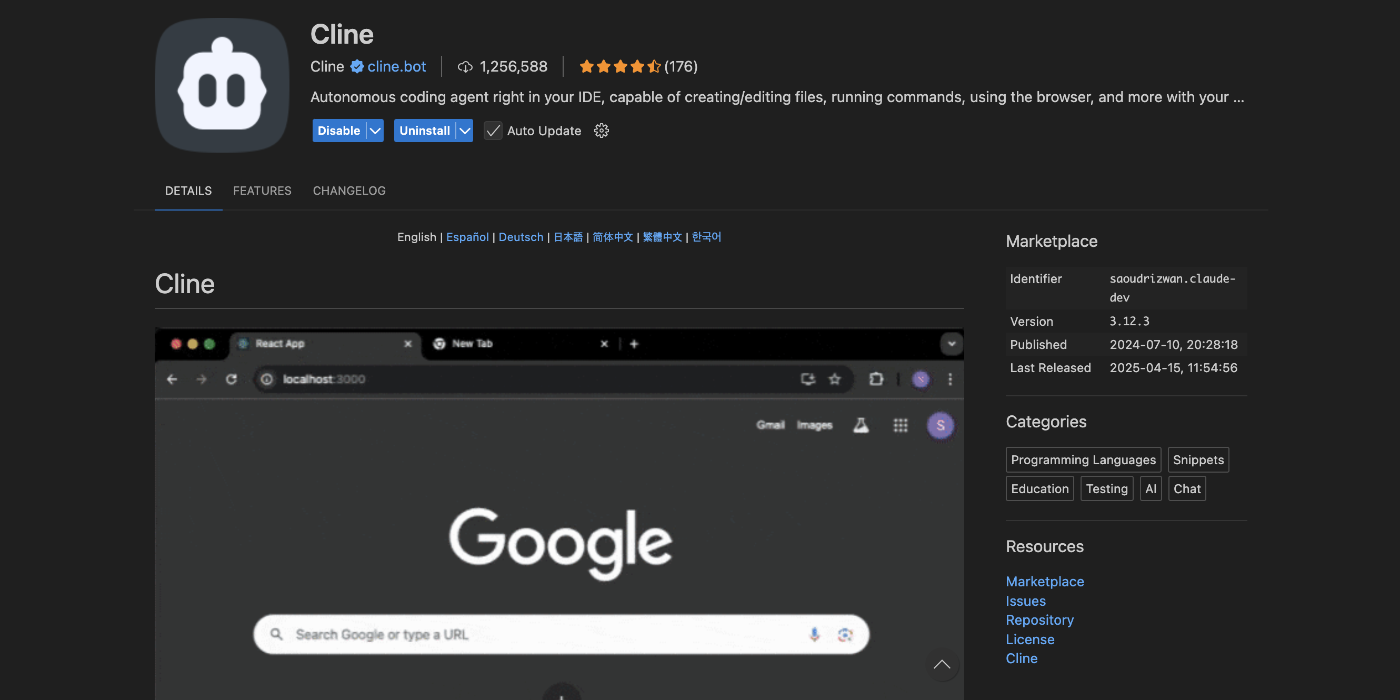1400x700 pixels.
Task: Open the Issues resource link
Action: click(1026, 601)
